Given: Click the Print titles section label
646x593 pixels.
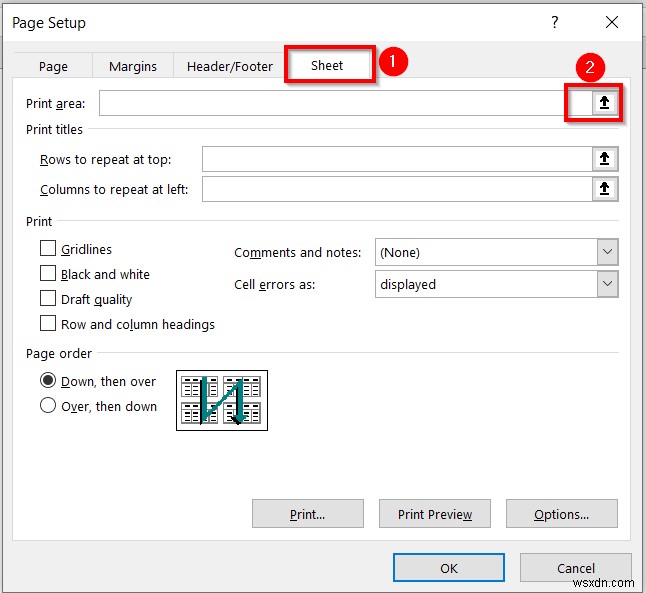Looking at the screenshot, I should 54,129.
